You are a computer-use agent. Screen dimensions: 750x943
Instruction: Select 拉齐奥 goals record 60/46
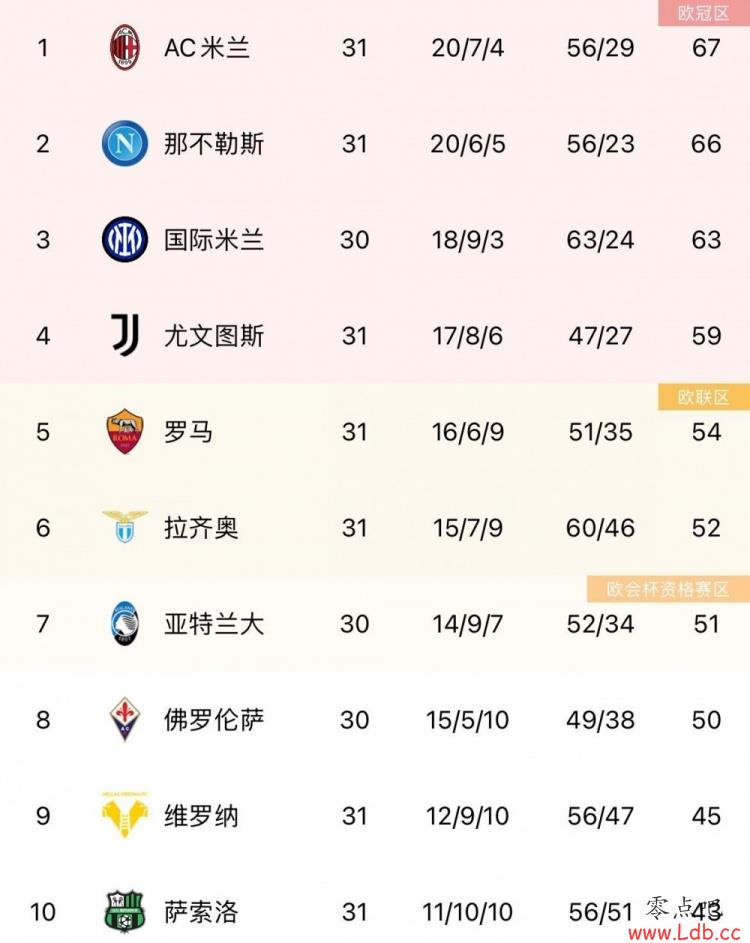pos(600,528)
